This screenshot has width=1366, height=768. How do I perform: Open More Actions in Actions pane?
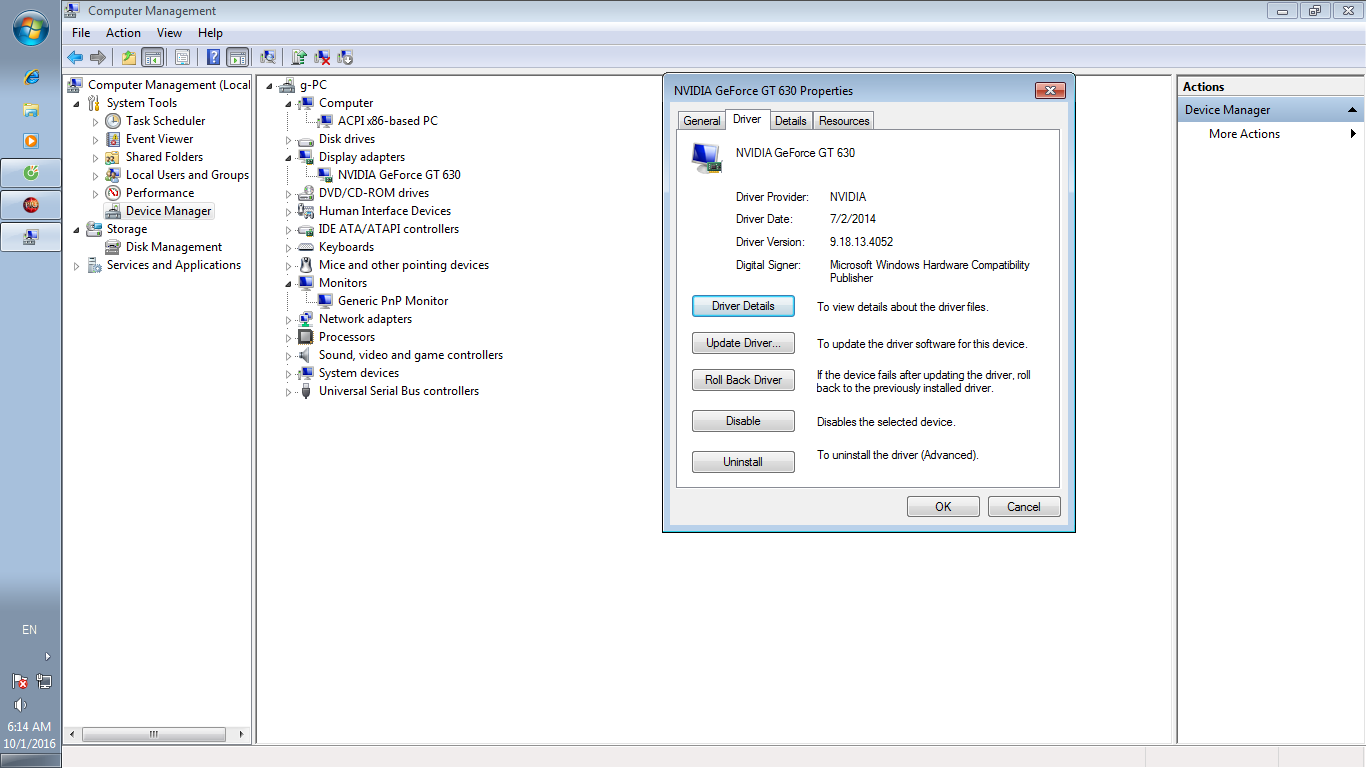point(1244,134)
